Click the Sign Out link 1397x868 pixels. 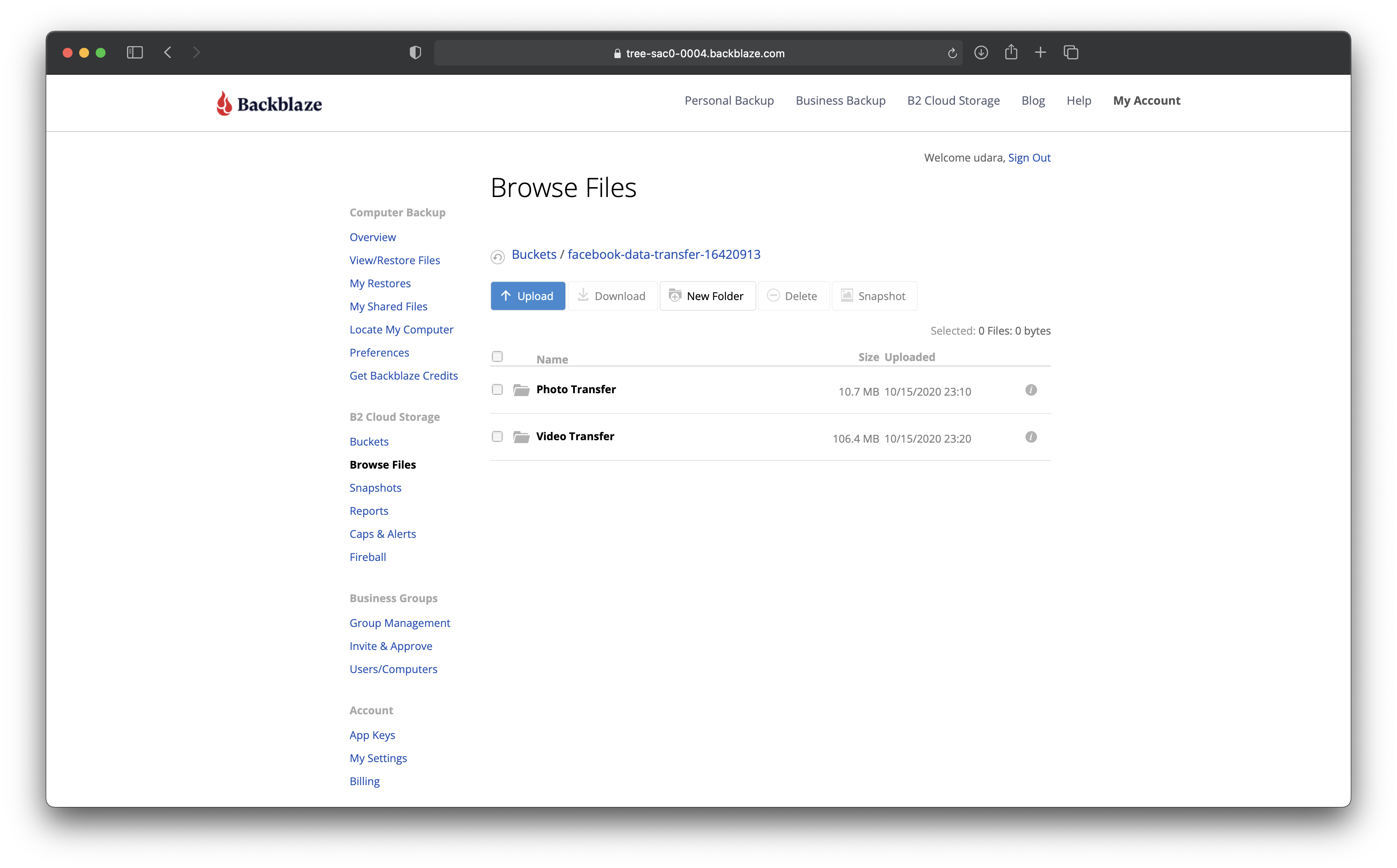click(1029, 157)
